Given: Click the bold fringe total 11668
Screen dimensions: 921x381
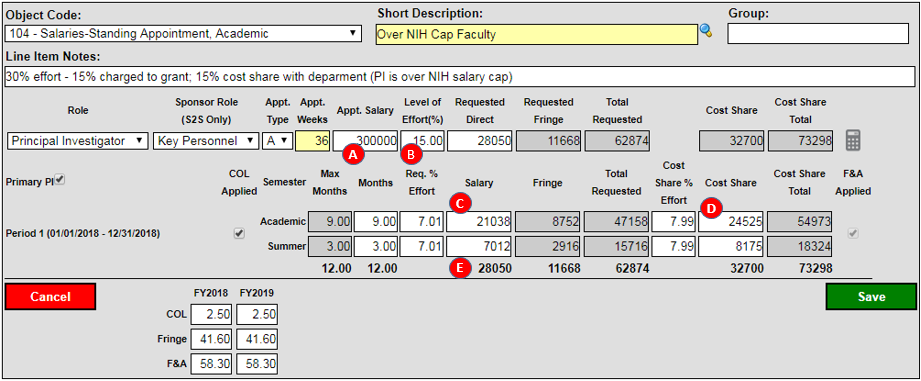Looking at the screenshot, I should (x=563, y=268).
